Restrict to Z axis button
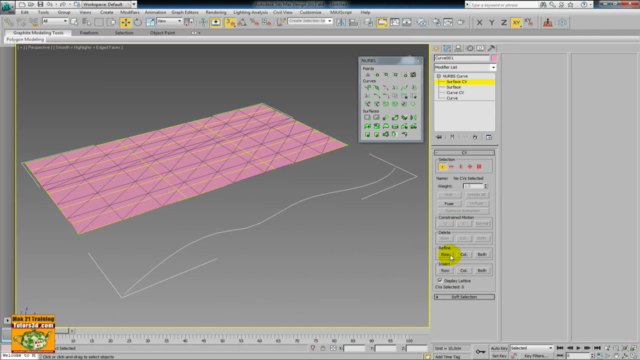This screenshot has height=360, width=640. pos(504,22)
